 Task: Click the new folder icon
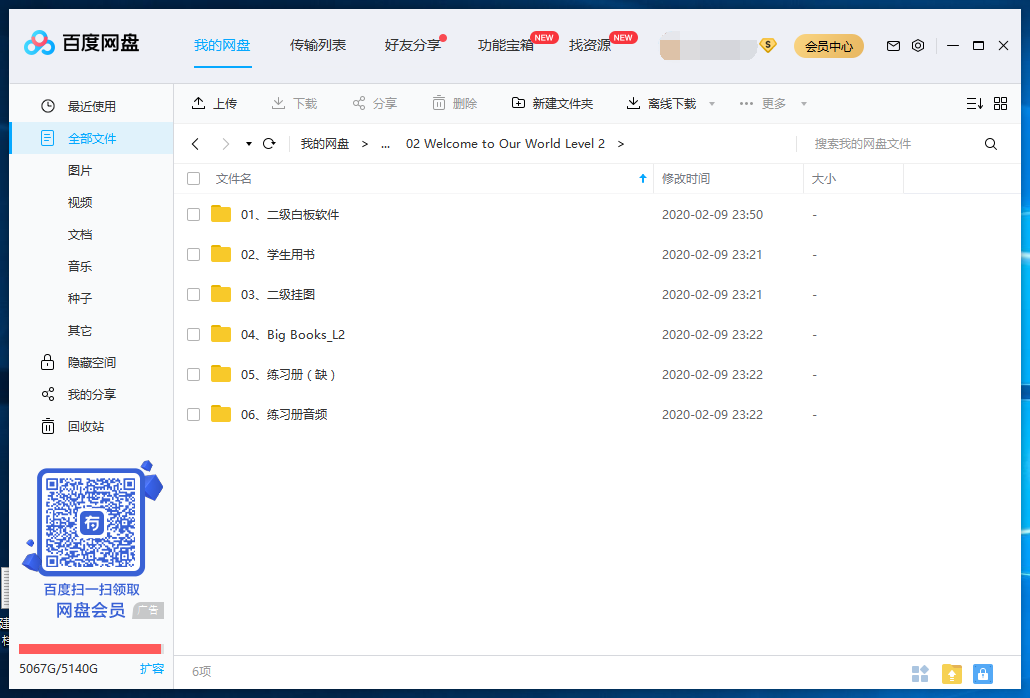[518, 103]
